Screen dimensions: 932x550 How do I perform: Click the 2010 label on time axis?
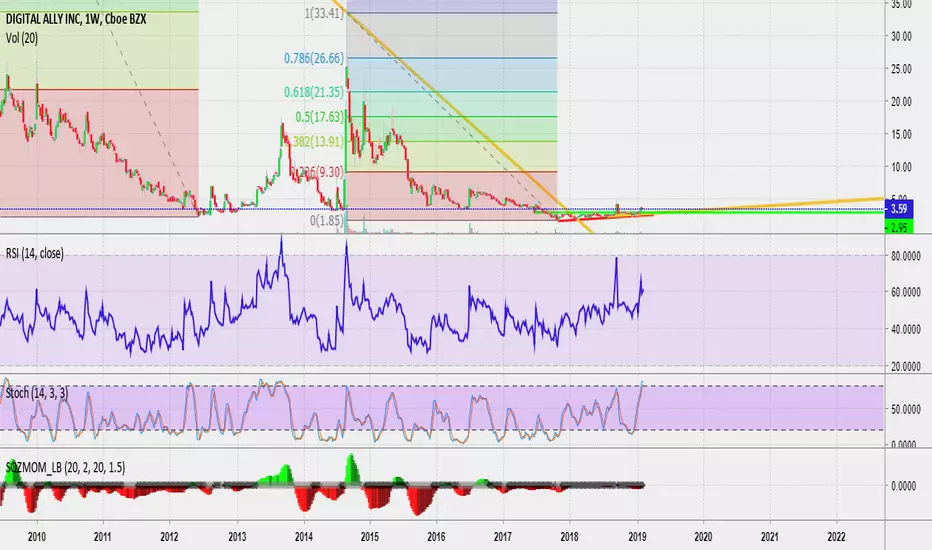coord(37,536)
